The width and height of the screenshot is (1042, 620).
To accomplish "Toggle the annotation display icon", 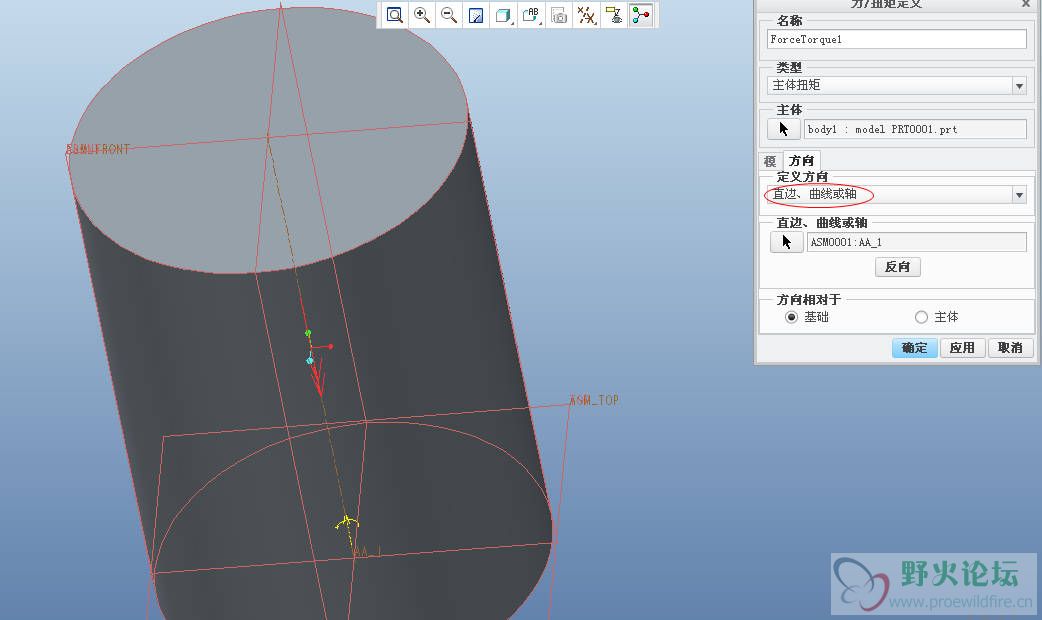I will pyautogui.click(x=614, y=15).
